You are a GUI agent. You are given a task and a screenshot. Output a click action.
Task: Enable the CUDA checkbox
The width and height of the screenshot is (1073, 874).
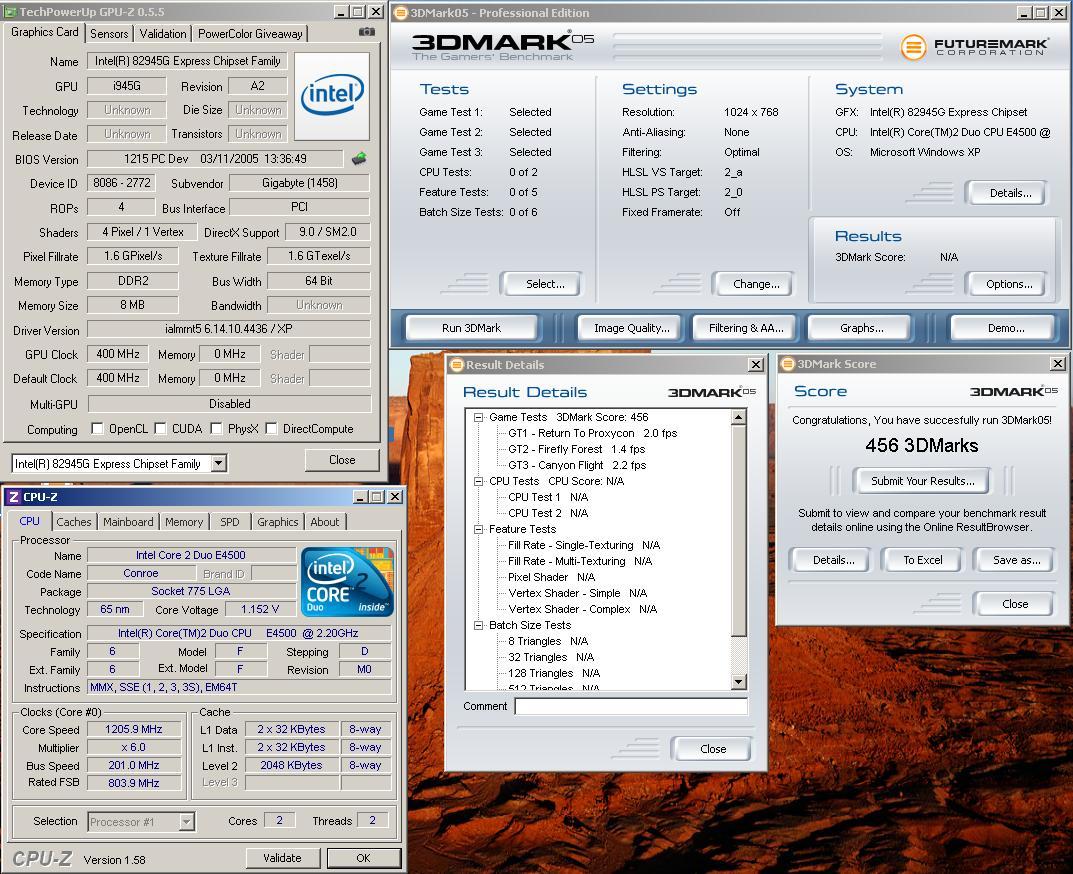tap(161, 428)
